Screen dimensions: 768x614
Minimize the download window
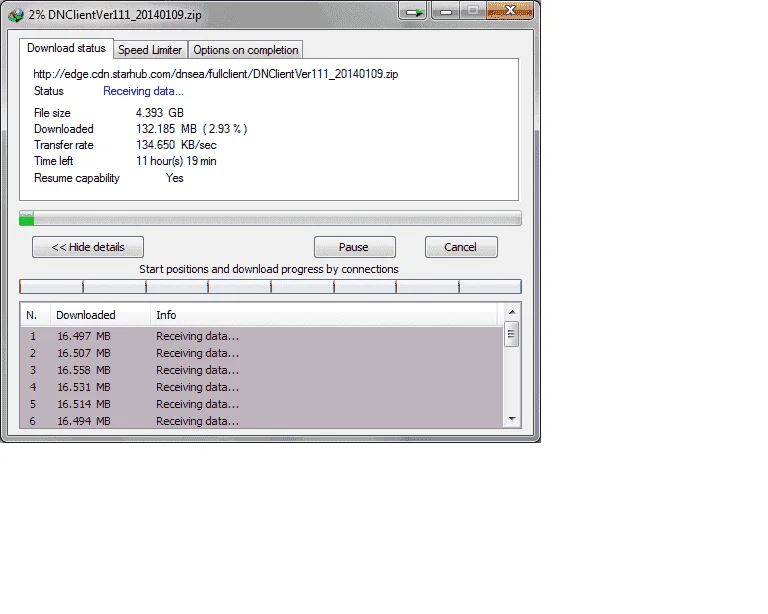445,12
